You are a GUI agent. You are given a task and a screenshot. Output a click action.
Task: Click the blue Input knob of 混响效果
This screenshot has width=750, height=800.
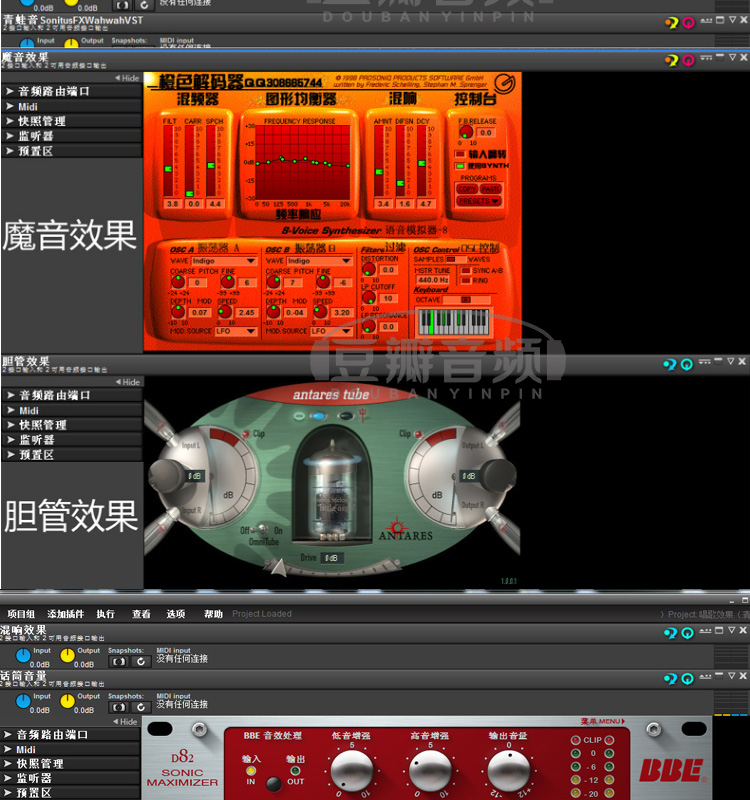[x=23, y=656]
